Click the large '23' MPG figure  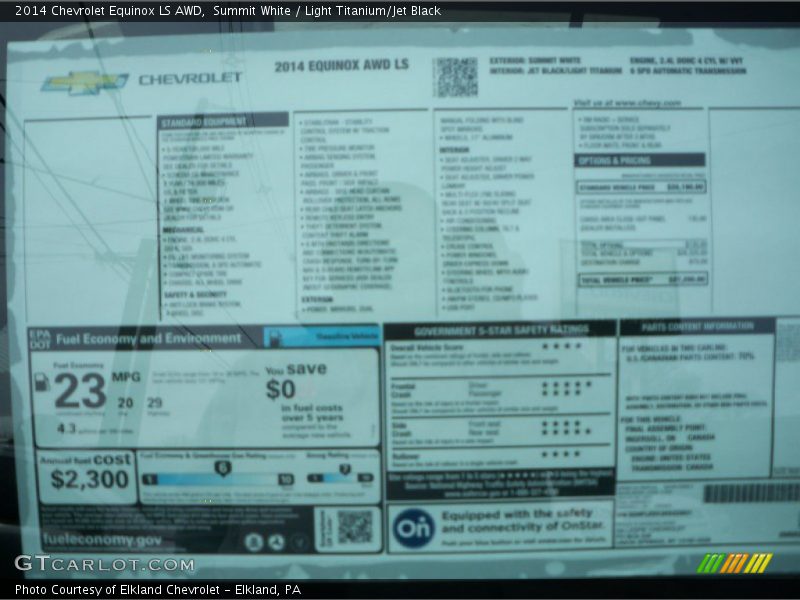tap(80, 391)
